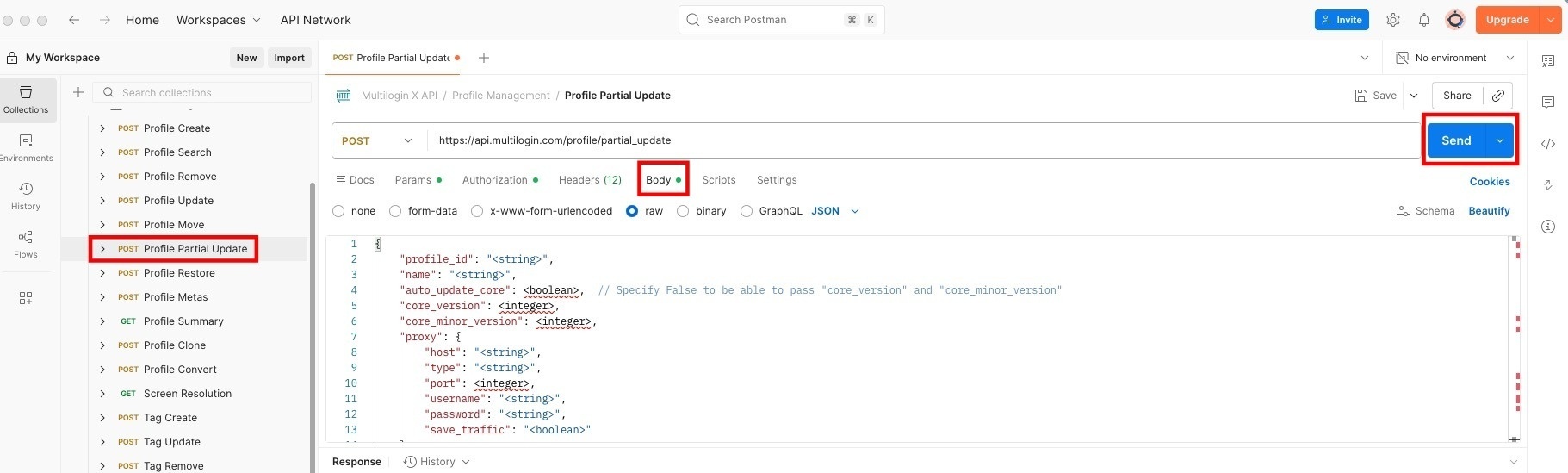1568x473 pixels.
Task: Click the no environment icon
Action: click(x=1402, y=58)
